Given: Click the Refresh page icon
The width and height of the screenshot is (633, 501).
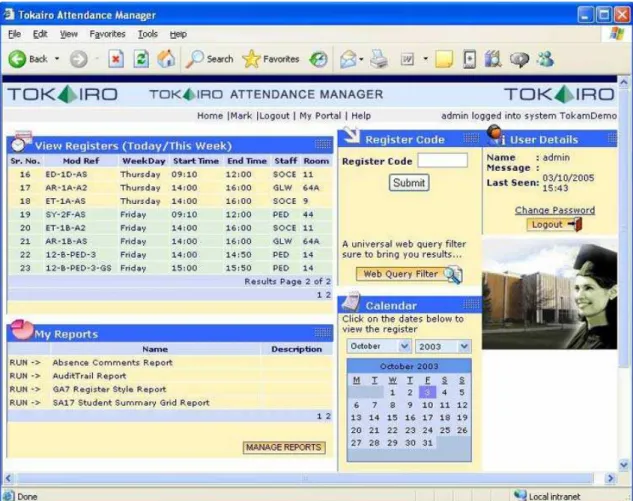Looking at the screenshot, I should click(x=141, y=59).
